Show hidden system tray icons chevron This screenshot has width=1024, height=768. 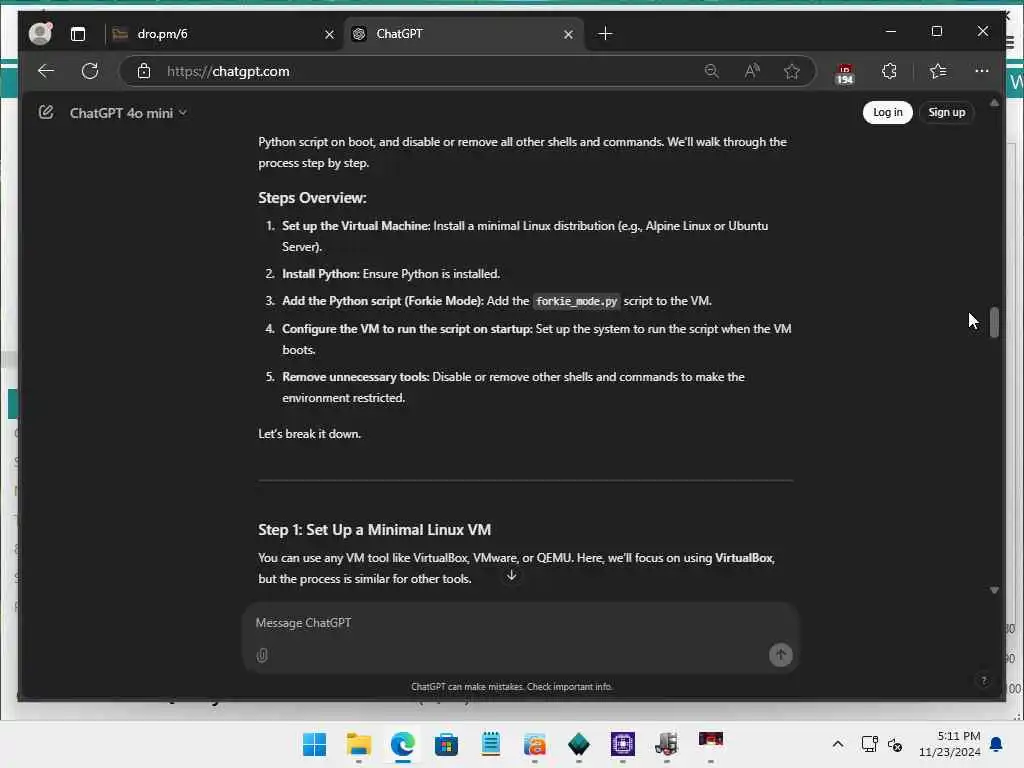tap(838, 744)
